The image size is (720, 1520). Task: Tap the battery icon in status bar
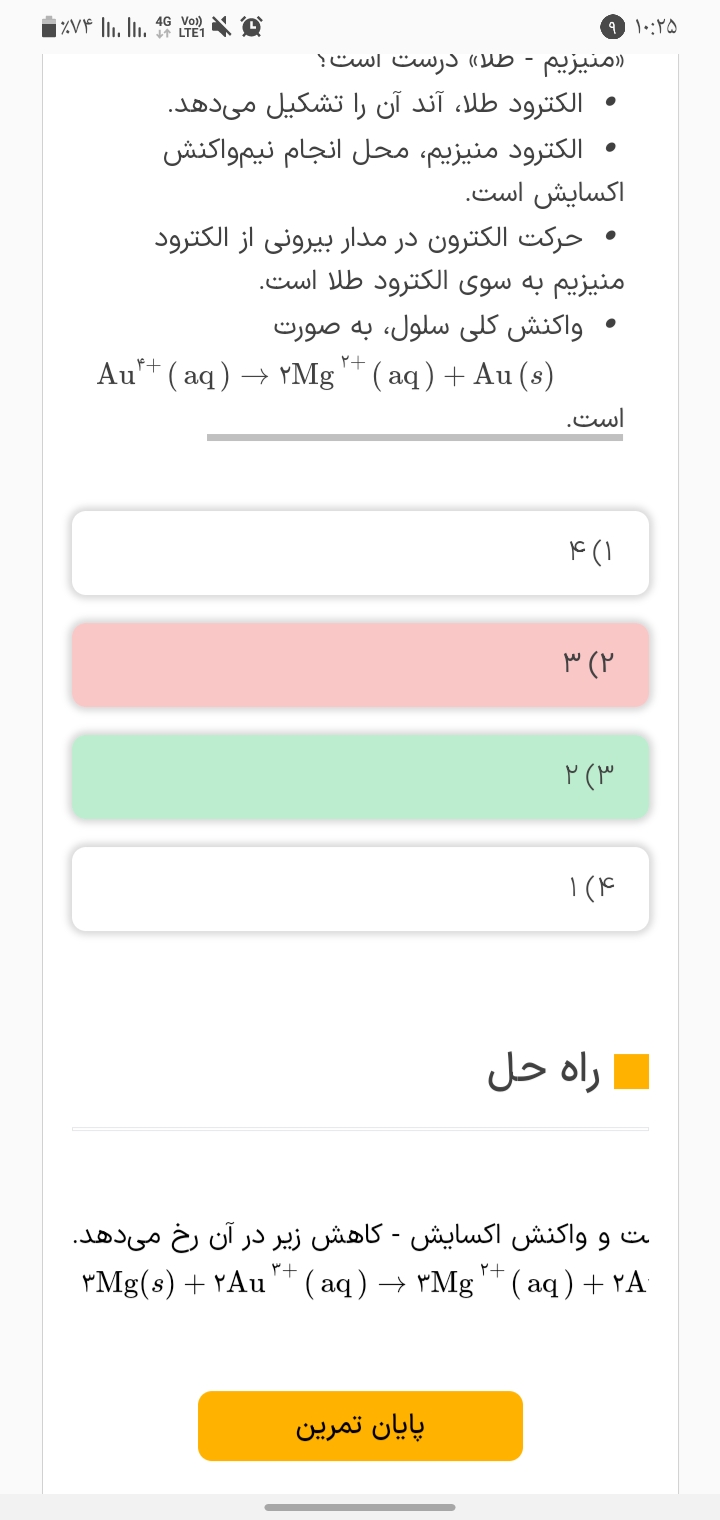click(x=49, y=27)
